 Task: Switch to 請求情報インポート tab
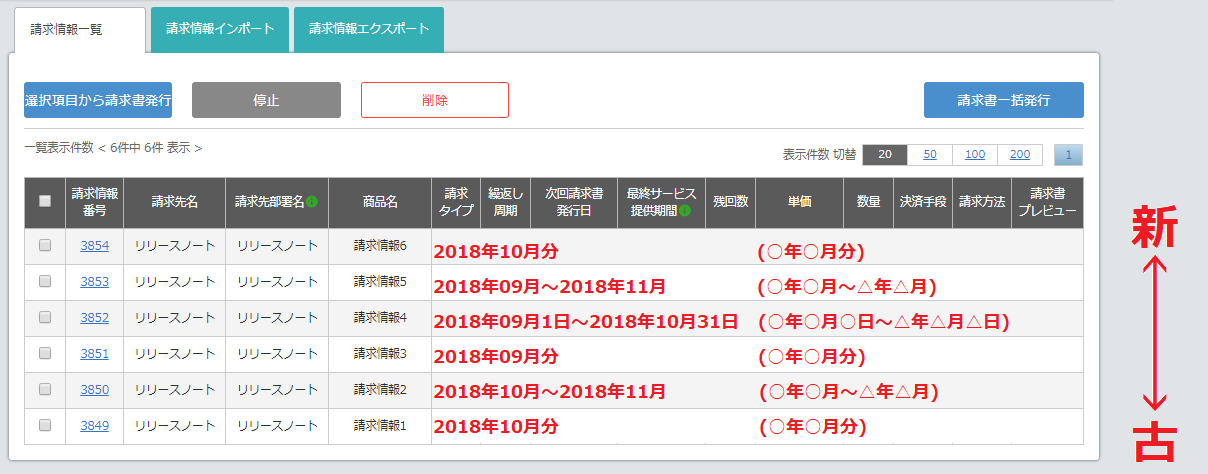(x=220, y=29)
